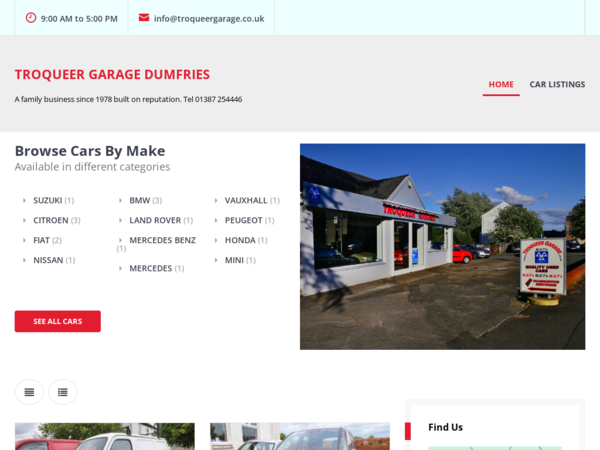The height and width of the screenshot is (450, 600).
Task: Click the arrow bullet beside Fiat
Action: (x=24, y=240)
